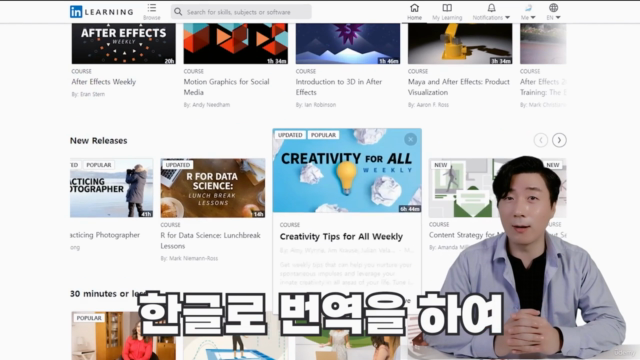Viewport: 640px width, 360px height.
Task: Open After Effects Weekly thumbnail
Action: [x=124, y=44]
